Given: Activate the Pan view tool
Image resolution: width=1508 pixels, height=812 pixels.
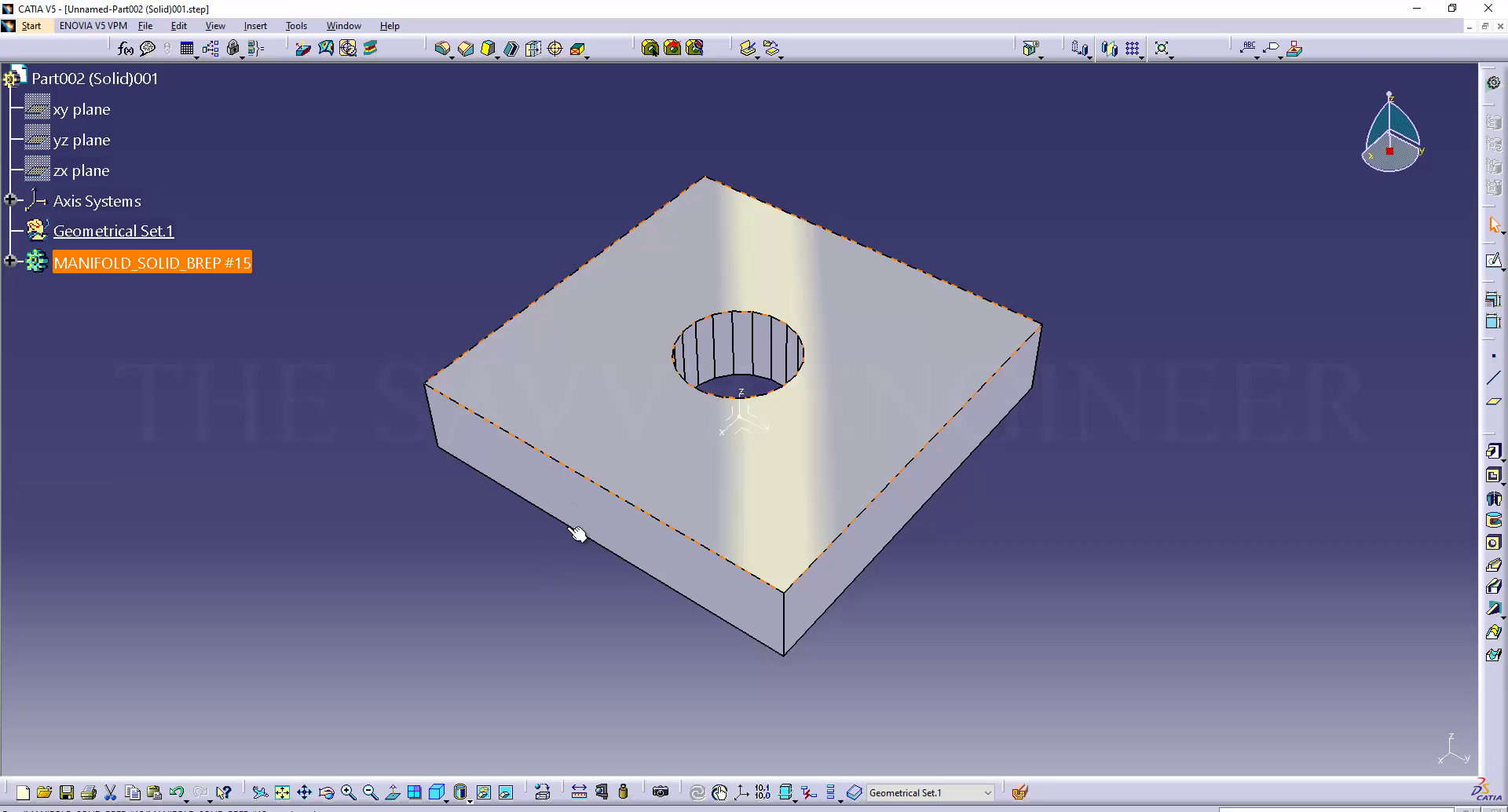Looking at the screenshot, I should click(x=304, y=792).
